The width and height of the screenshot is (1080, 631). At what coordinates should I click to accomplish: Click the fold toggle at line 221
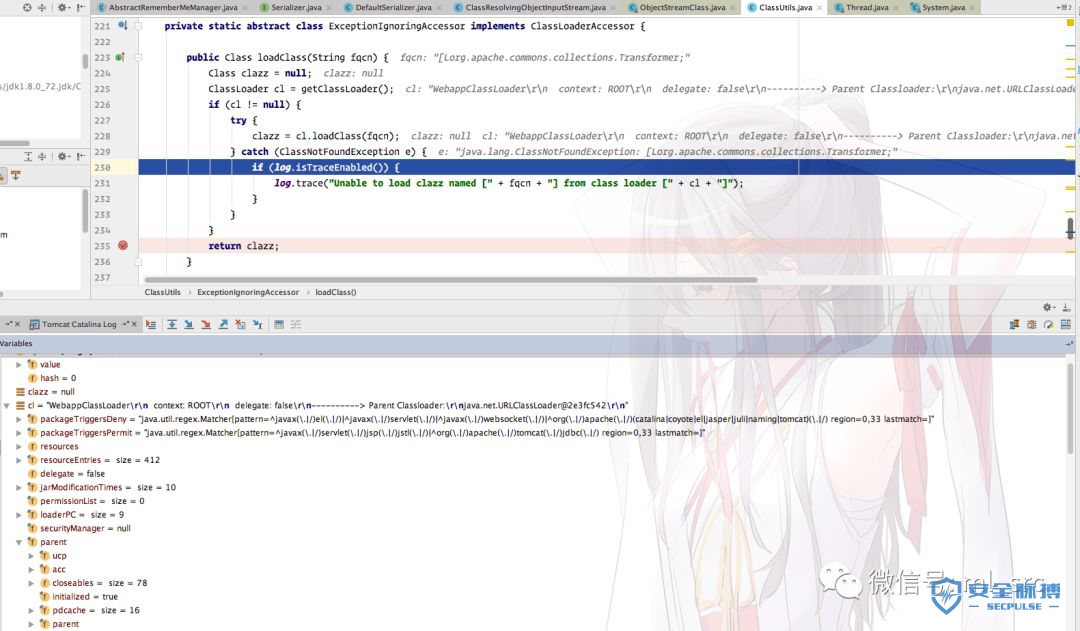[138, 25]
